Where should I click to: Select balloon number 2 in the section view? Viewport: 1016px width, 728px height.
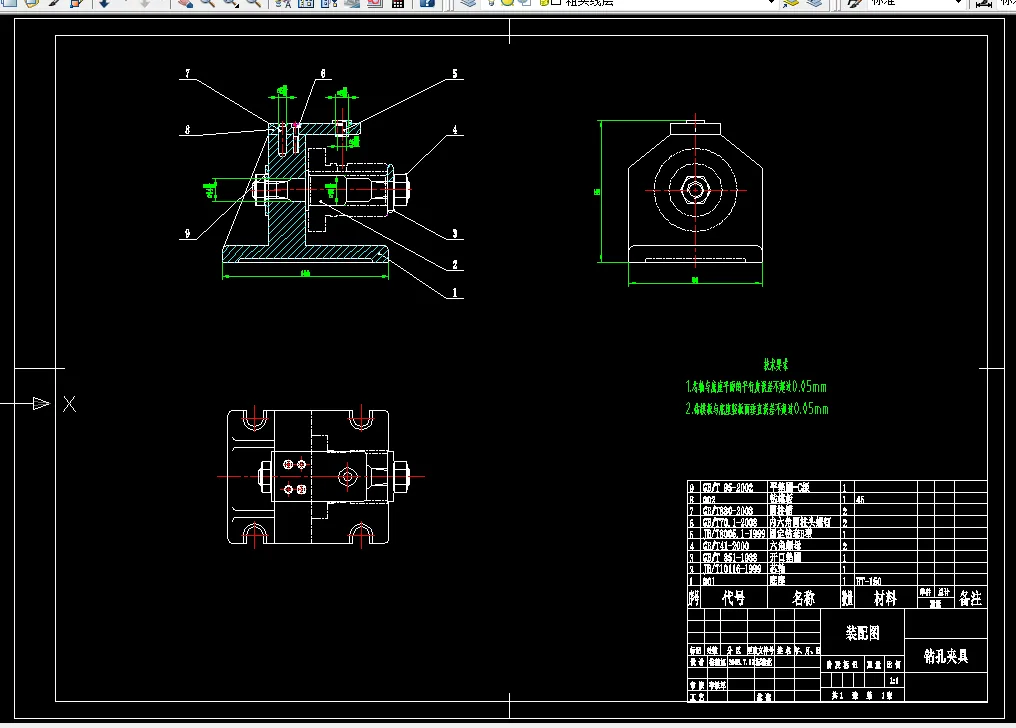(455, 265)
